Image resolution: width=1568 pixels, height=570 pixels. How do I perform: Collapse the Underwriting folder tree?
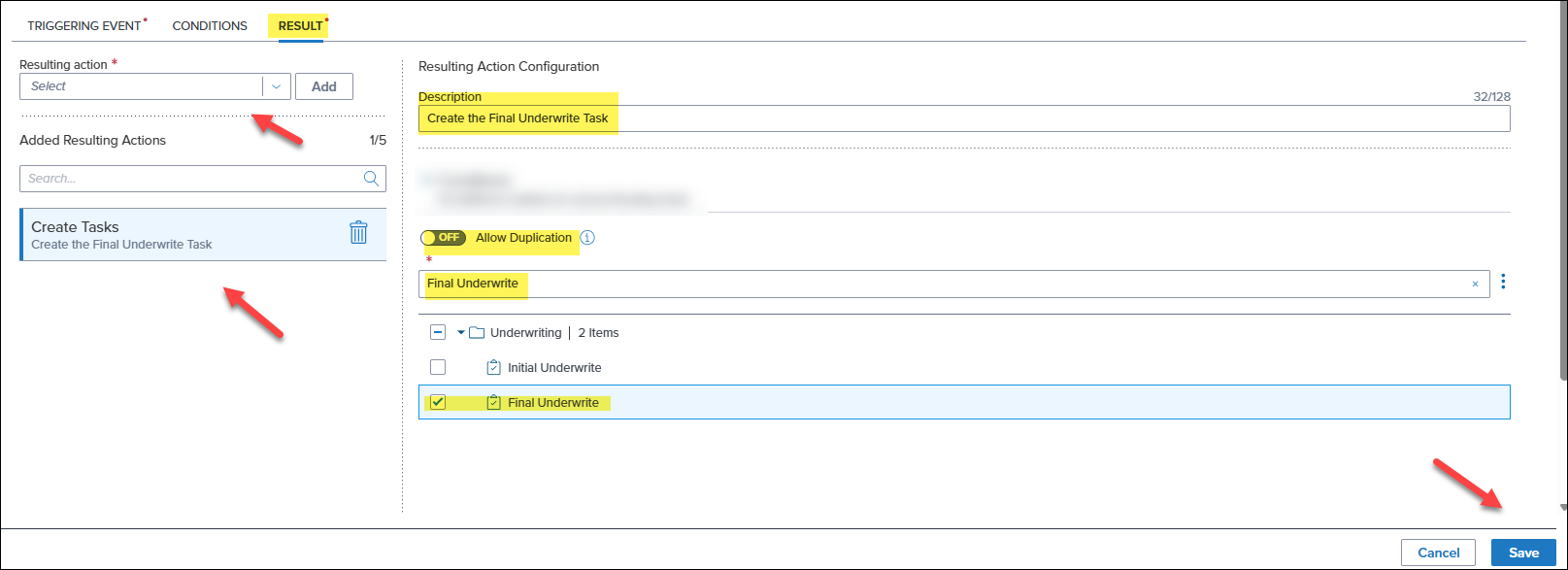coord(461,333)
